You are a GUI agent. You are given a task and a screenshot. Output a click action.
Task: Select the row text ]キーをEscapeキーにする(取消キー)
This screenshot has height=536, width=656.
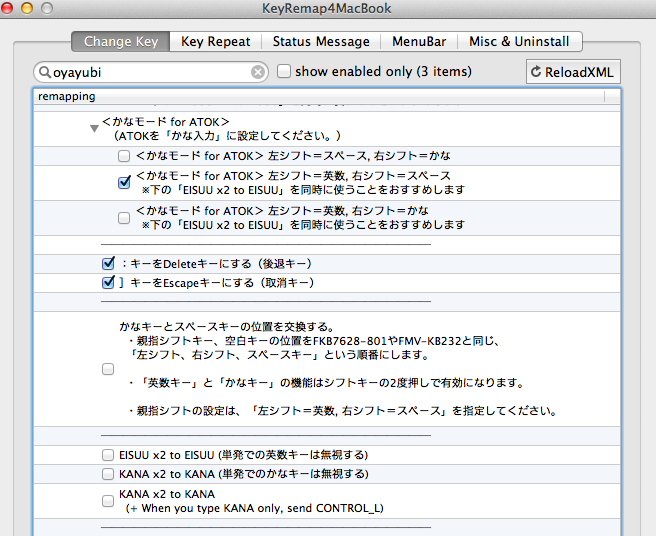pos(217,283)
